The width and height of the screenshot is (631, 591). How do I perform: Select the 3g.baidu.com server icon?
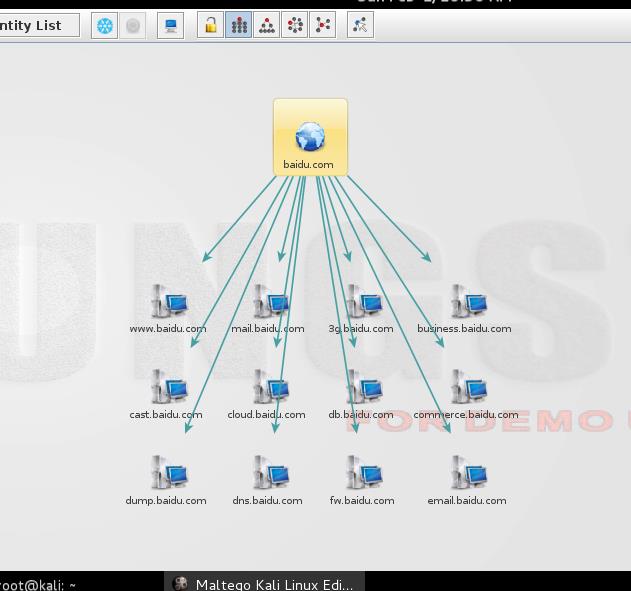click(364, 301)
